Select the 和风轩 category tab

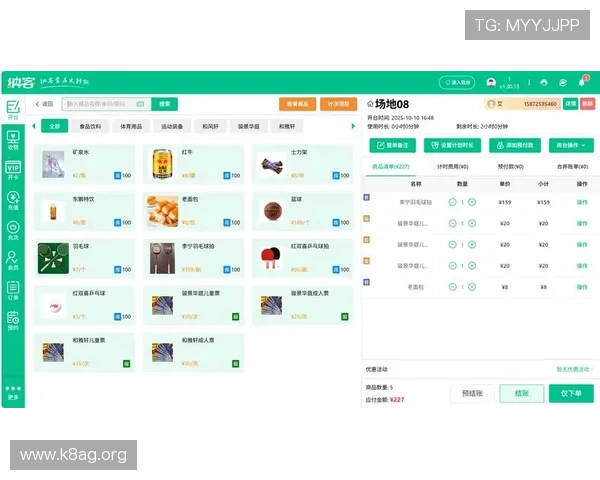tap(210, 126)
